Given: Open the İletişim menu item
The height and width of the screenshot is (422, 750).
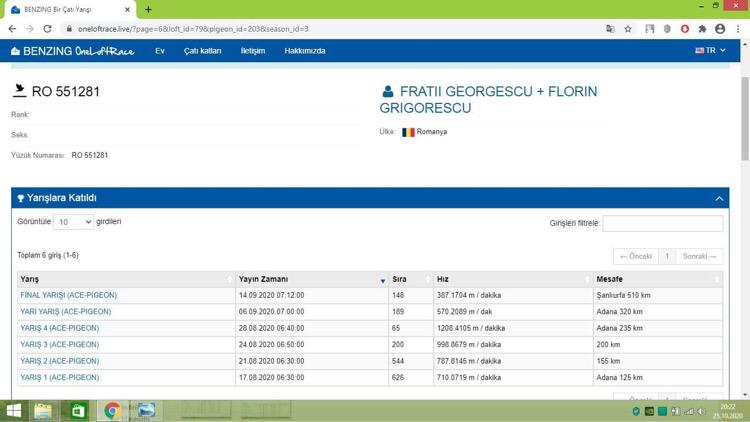Looking at the screenshot, I should click(x=253, y=51).
